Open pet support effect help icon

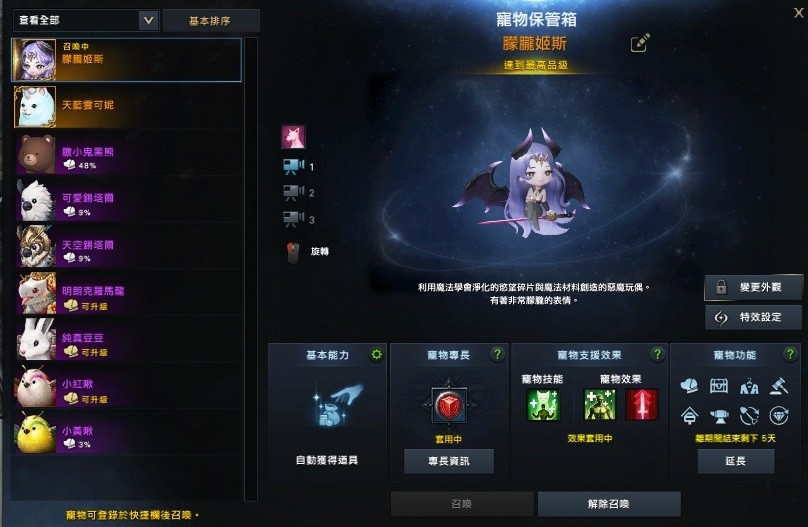(657, 354)
